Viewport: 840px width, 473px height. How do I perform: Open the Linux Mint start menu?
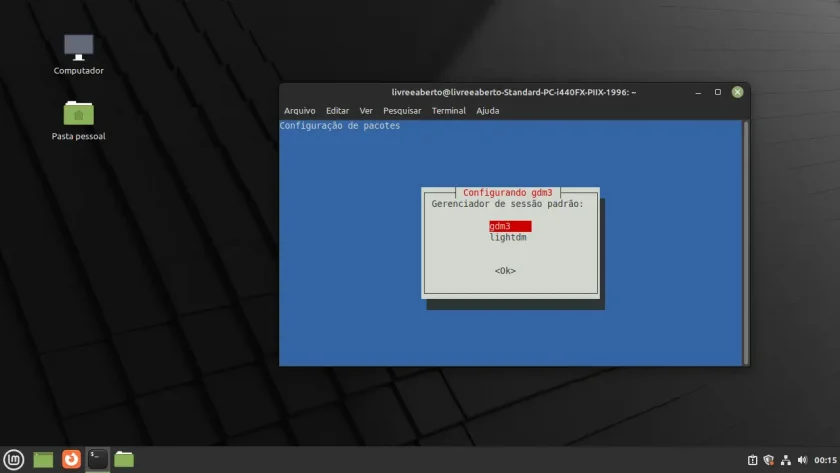point(13,460)
